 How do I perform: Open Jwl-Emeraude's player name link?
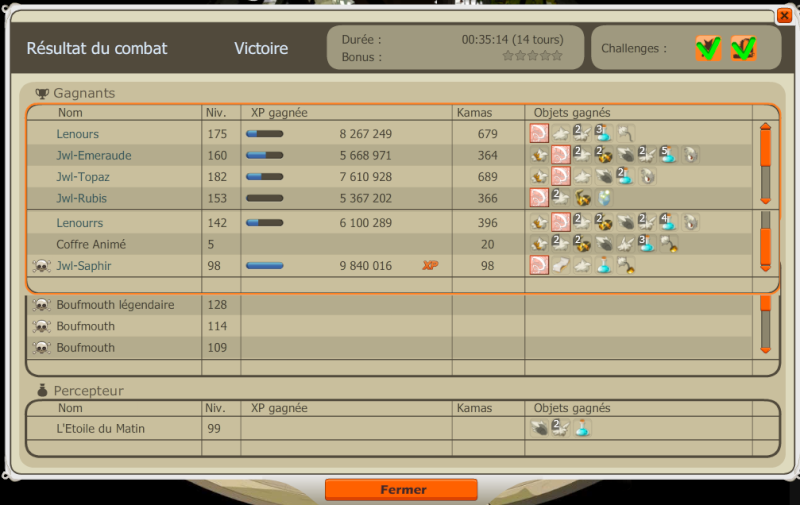tap(94, 156)
